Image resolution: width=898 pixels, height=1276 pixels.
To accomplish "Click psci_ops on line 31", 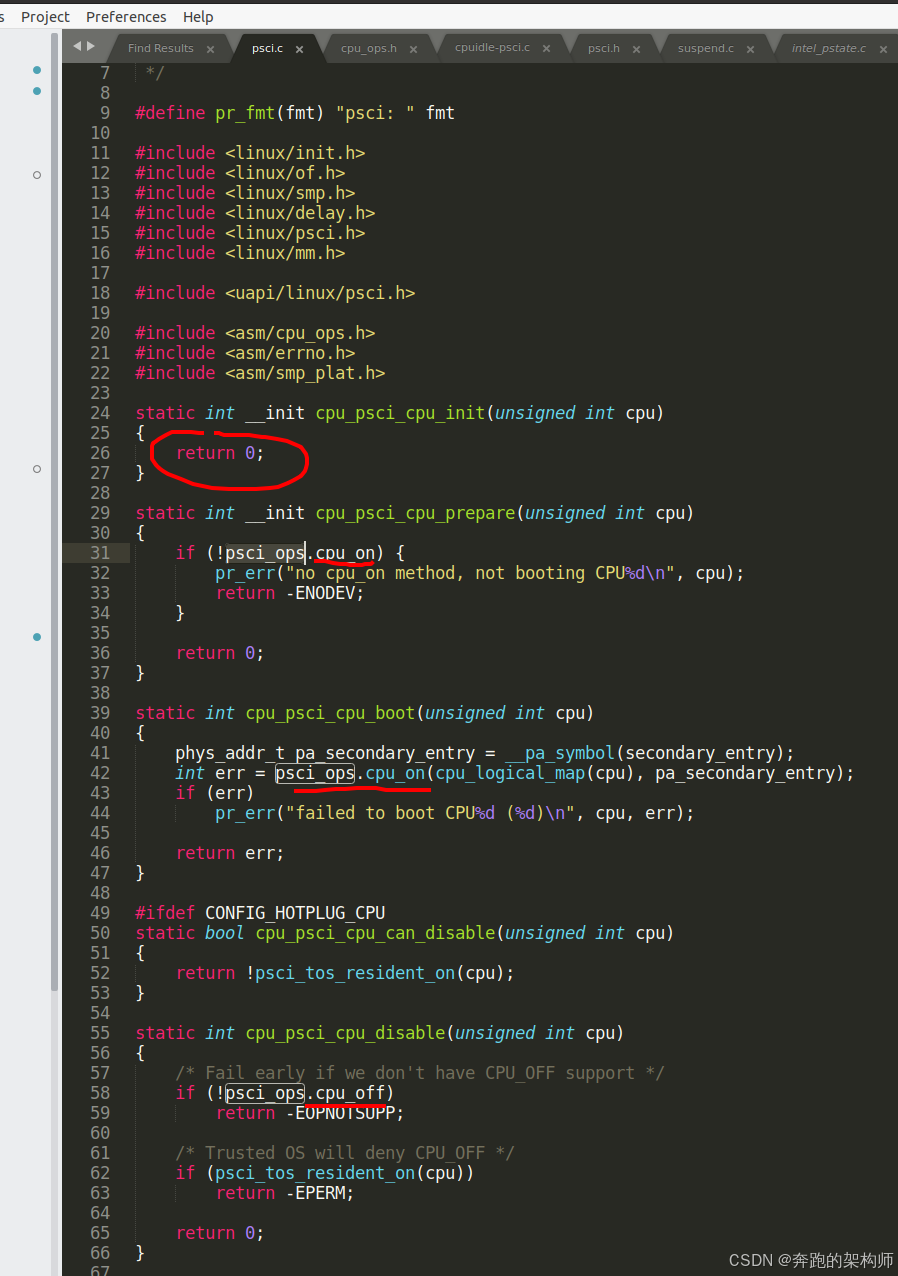I will coord(265,553).
